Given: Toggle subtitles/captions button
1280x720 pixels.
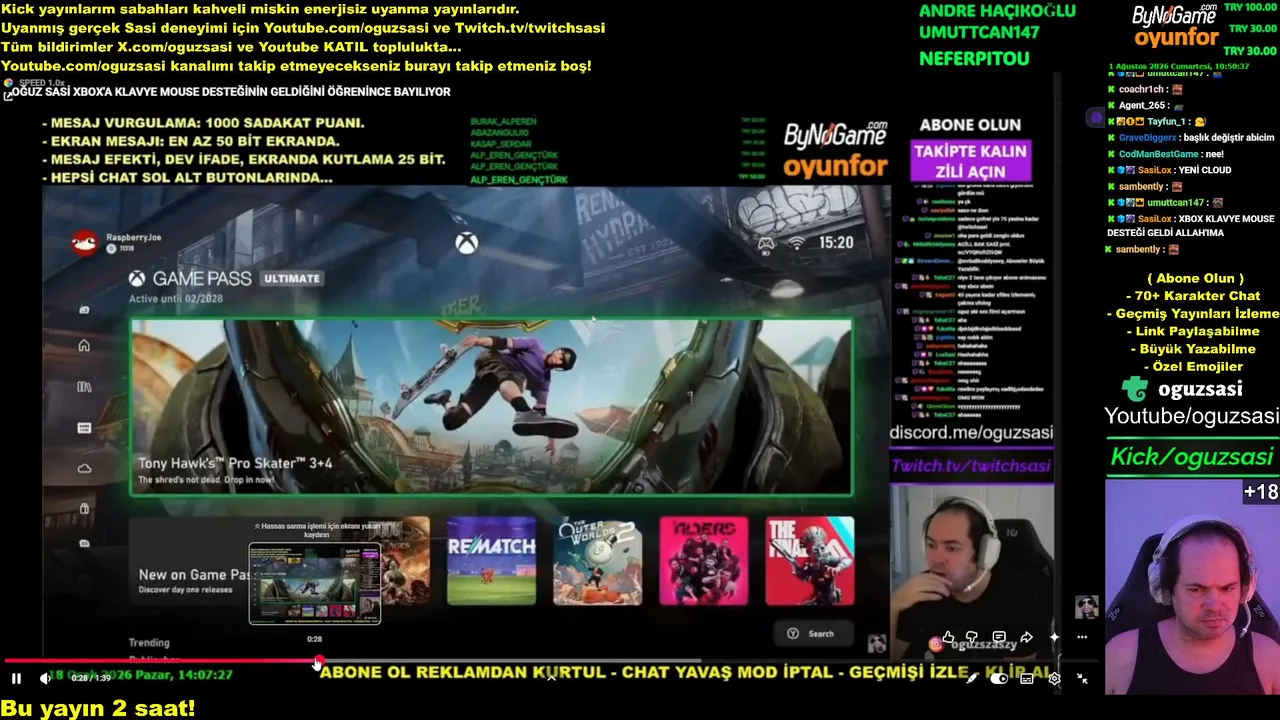Looking at the screenshot, I should 1027,678.
